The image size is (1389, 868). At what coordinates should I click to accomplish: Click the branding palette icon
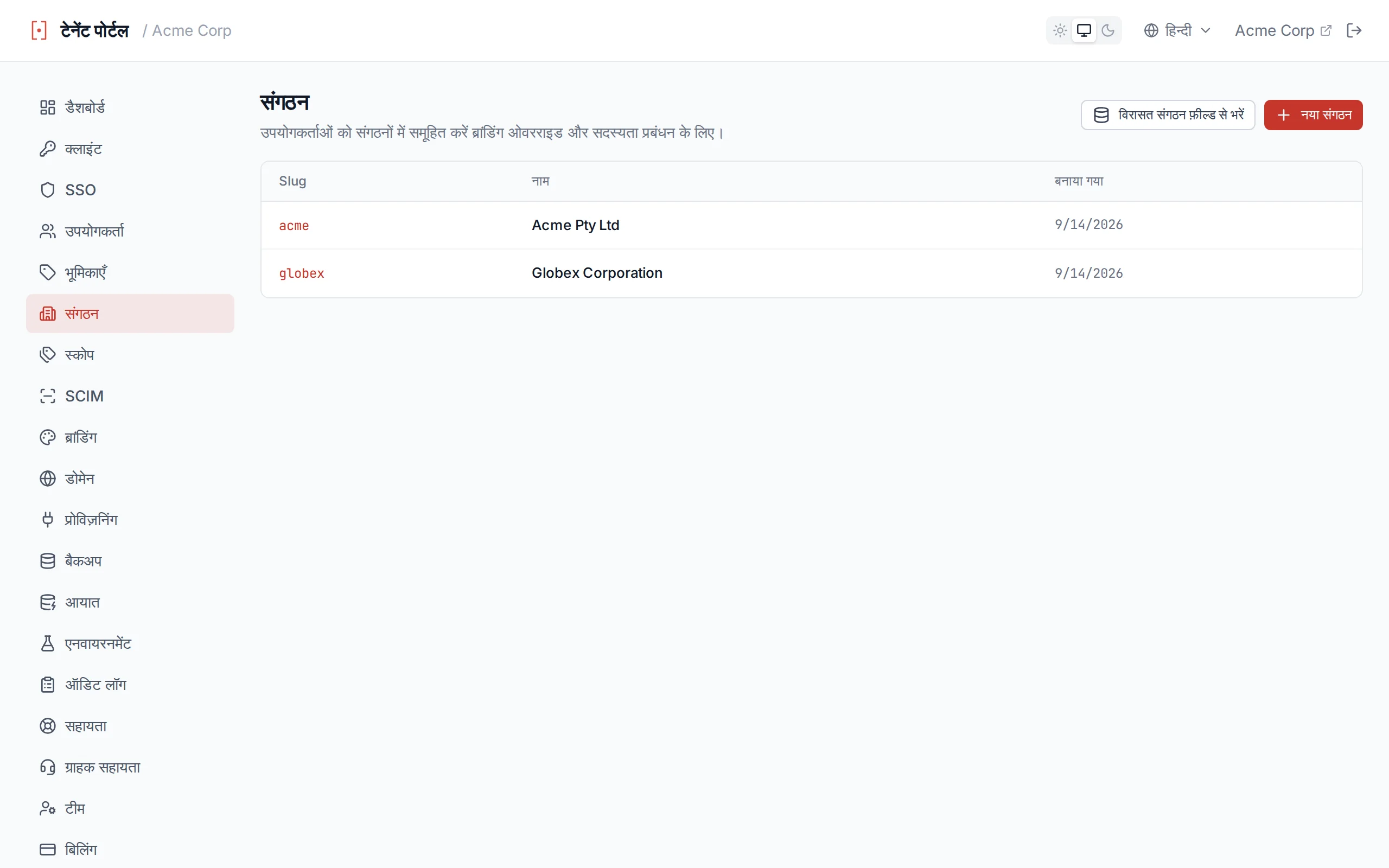[x=48, y=437]
